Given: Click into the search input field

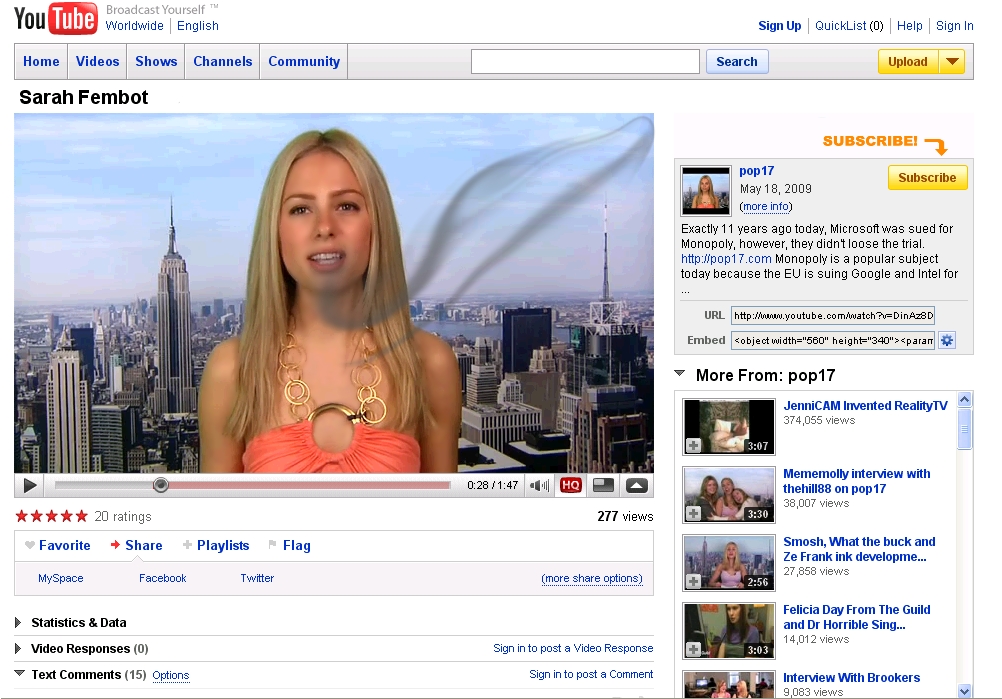Looking at the screenshot, I should coord(585,62).
